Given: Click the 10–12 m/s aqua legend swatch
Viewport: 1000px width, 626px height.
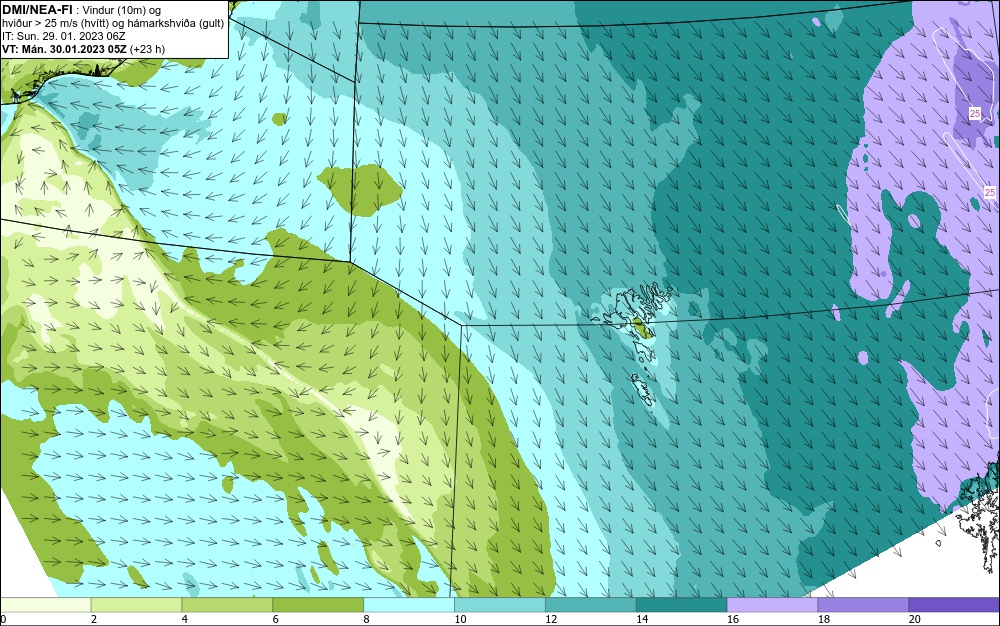Looking at the screenshot, I should pyautogui.click(x=500, y=605).
